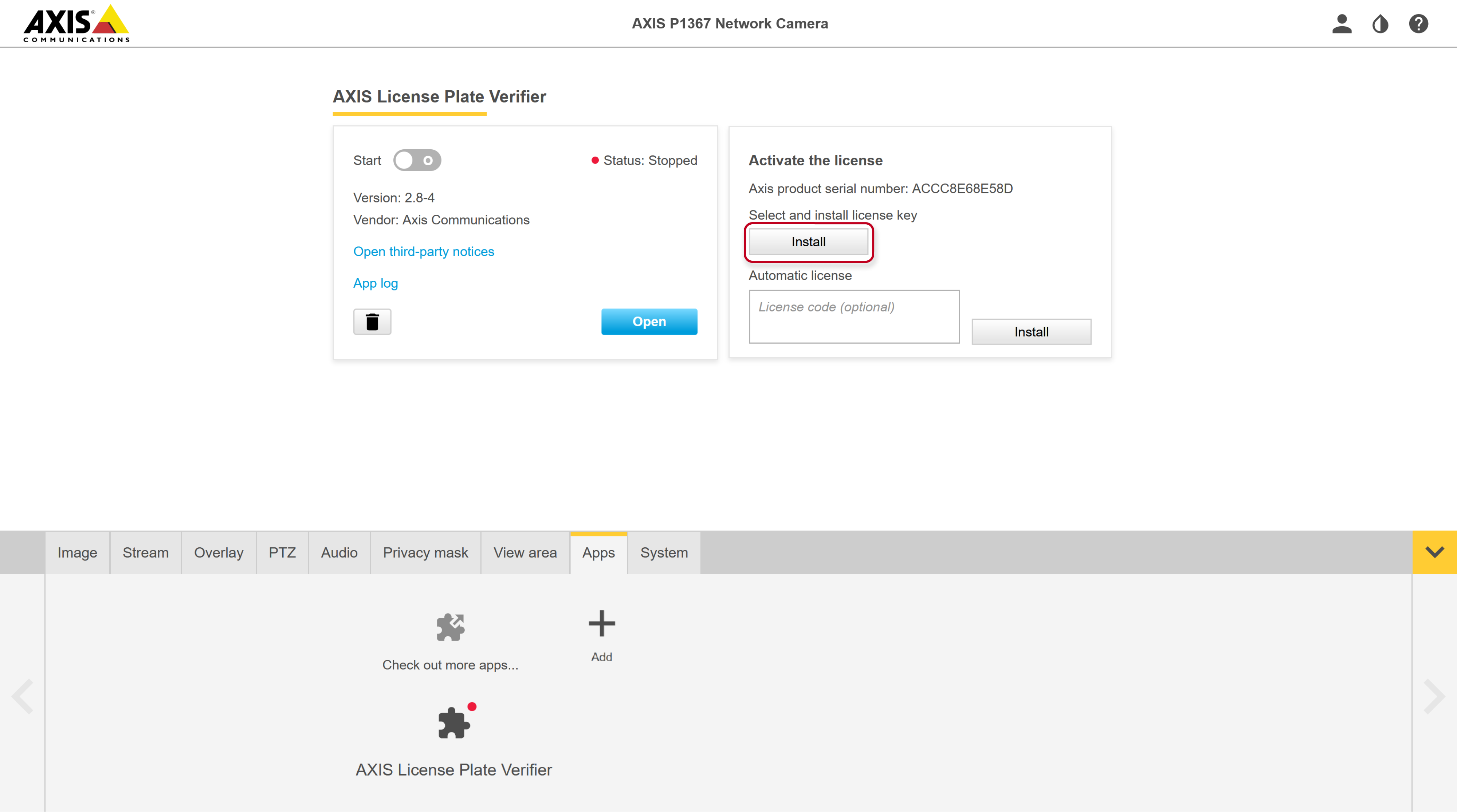Click the AXIS P1367 Network Camera title
The height and width of the screenshot is (812, 1457).
730,24
